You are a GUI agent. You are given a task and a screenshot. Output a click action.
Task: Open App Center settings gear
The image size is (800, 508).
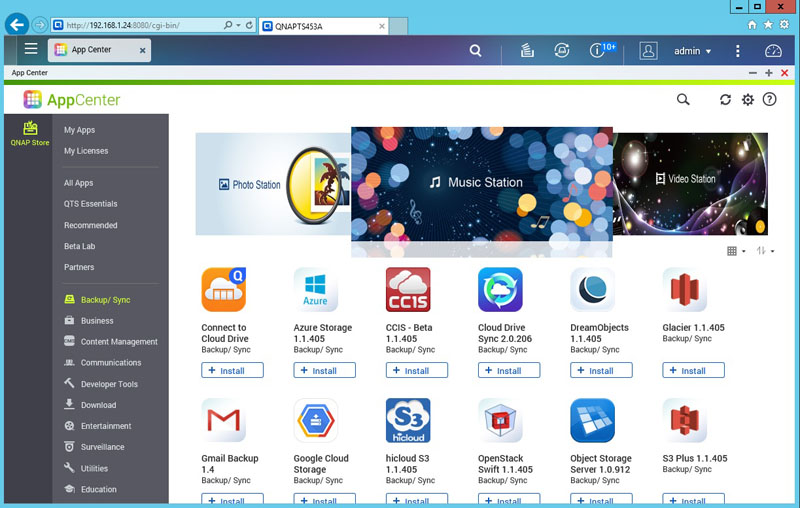[x=747, y=99]
